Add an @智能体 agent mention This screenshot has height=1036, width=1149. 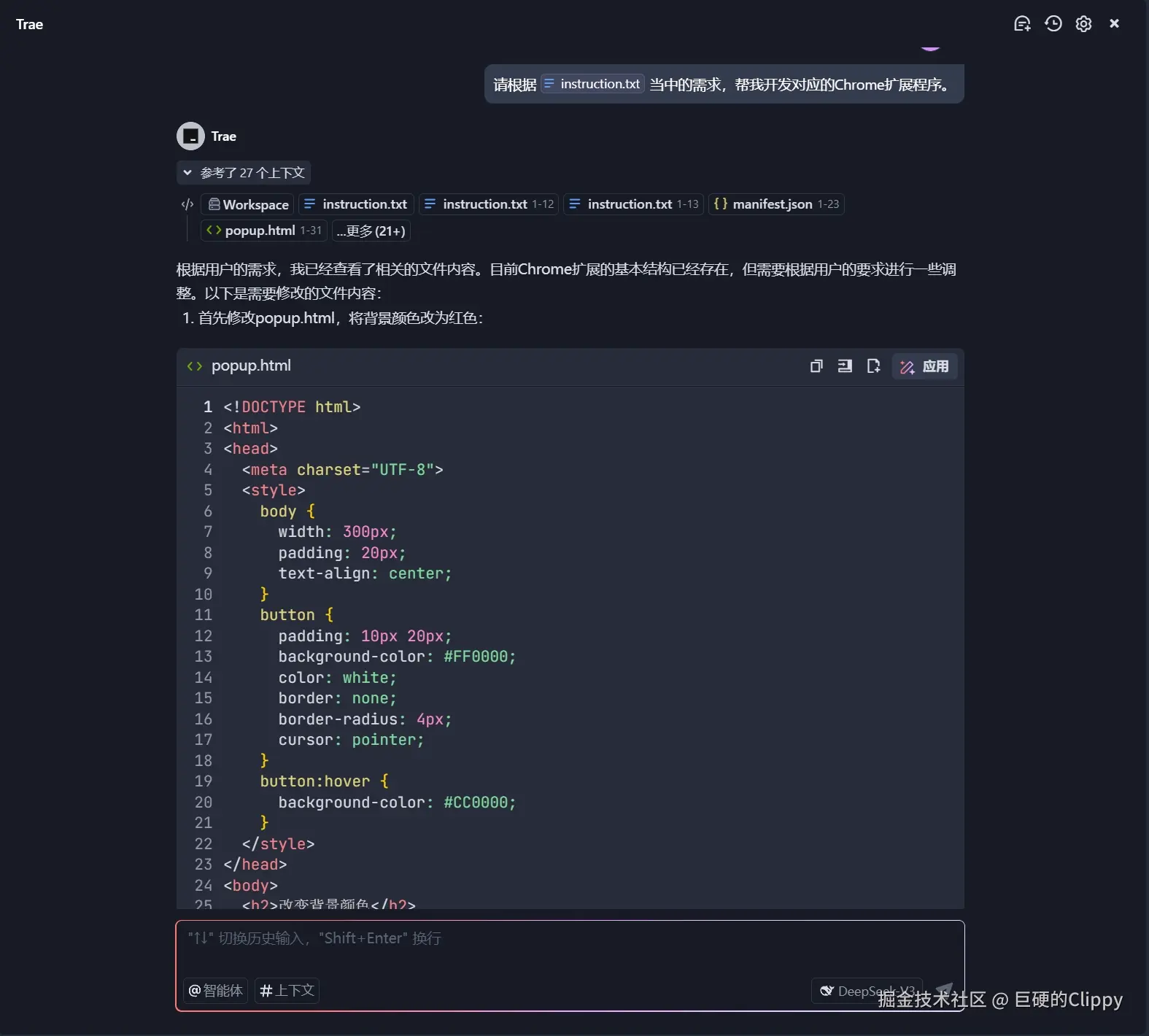[215, 991]
